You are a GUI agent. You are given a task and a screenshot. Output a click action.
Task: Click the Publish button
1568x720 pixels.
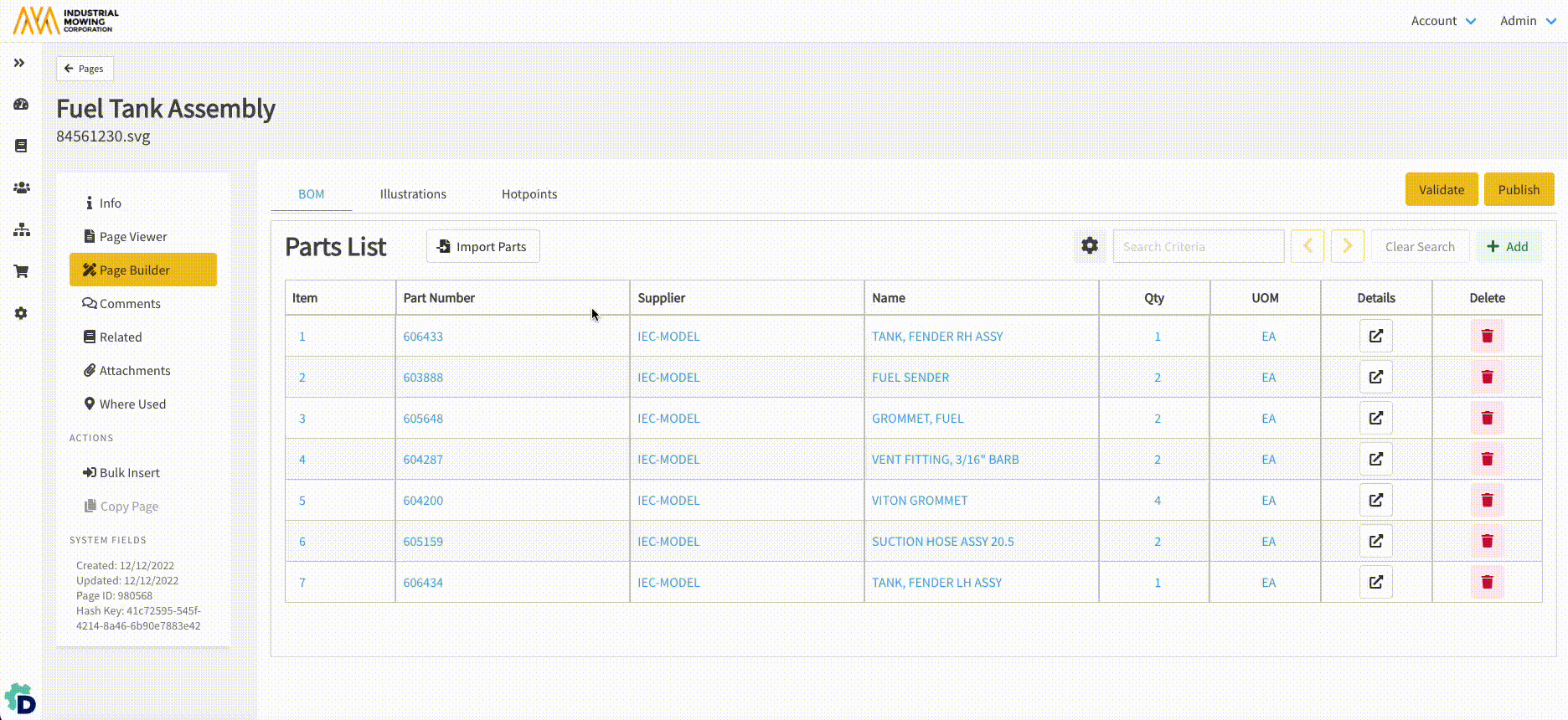click(1518, 190)
